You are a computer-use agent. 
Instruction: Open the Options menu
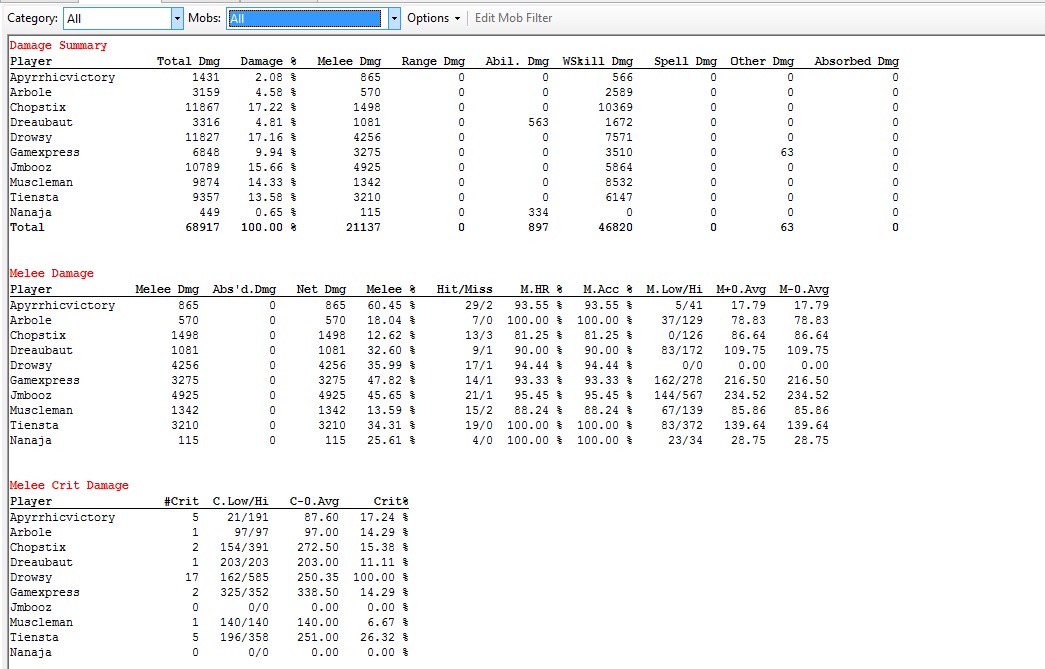point(433,18)
